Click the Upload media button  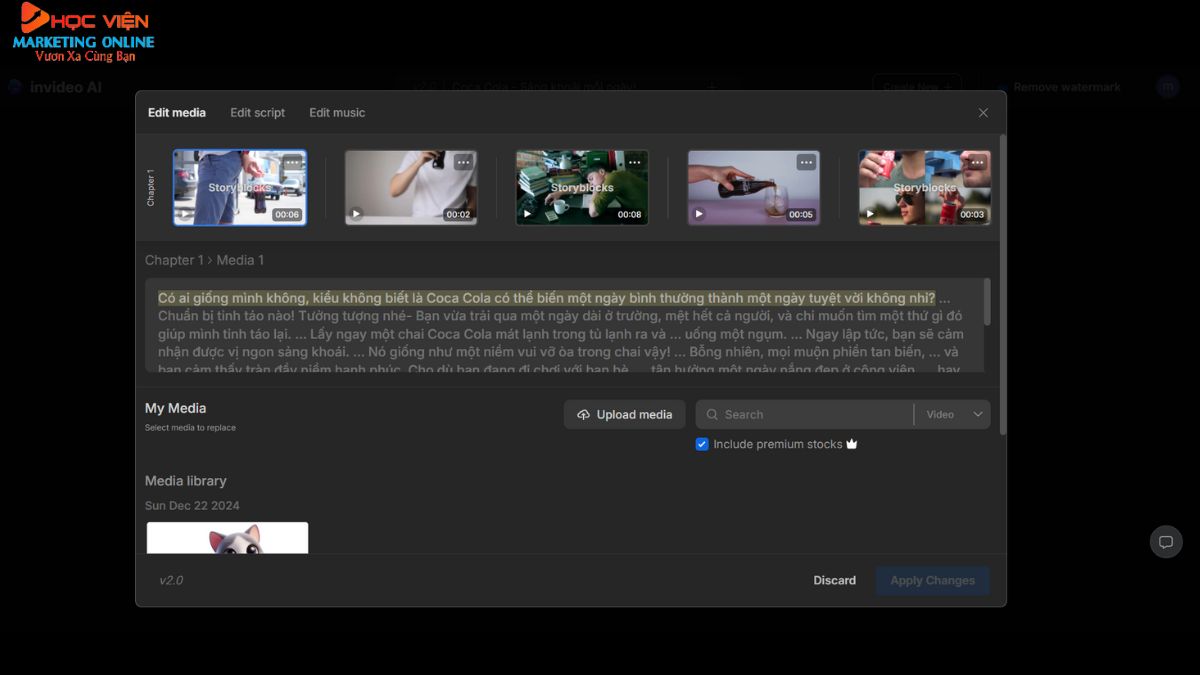(x=625, y=415)
